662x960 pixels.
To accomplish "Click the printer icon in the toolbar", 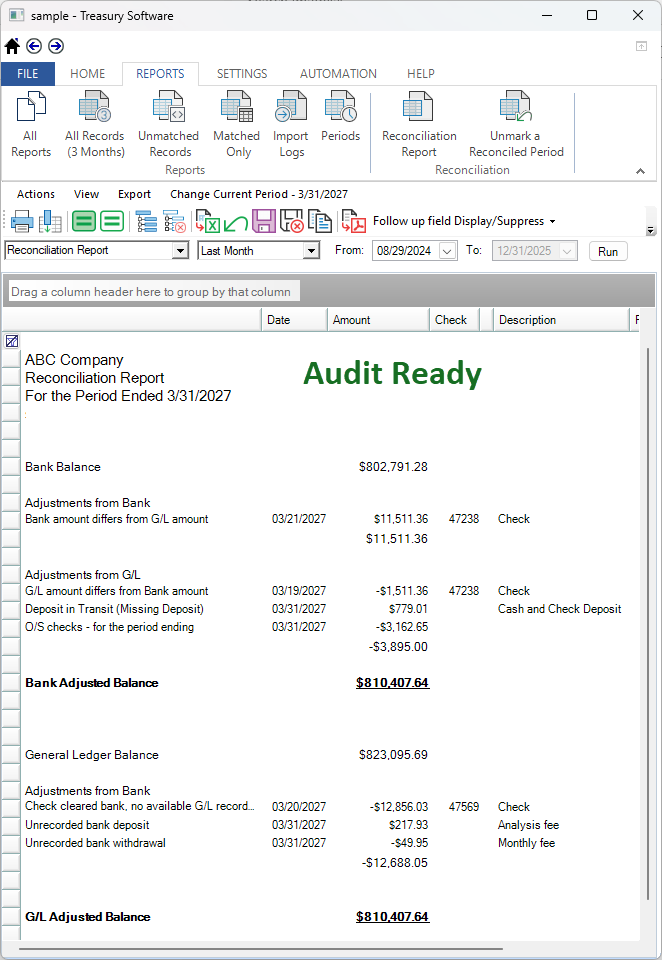I will coord(22,222).
